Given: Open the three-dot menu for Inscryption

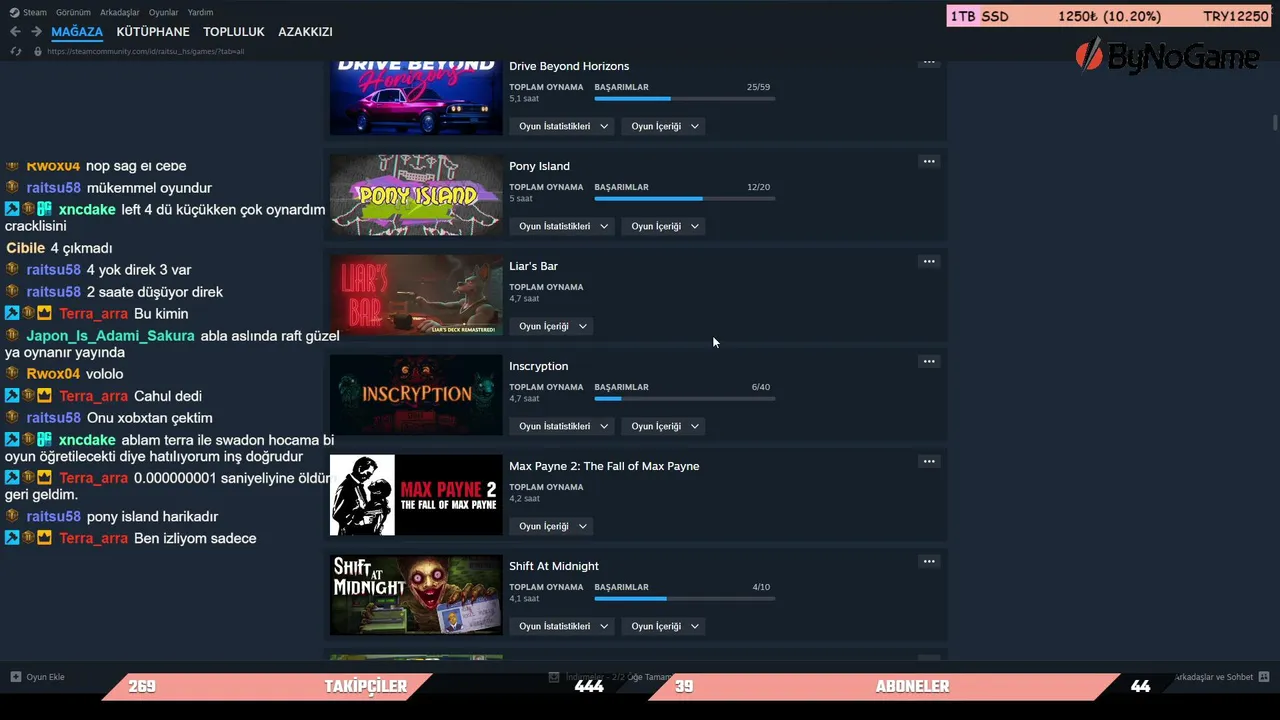Looking at the screenshot, I should 929,362.
